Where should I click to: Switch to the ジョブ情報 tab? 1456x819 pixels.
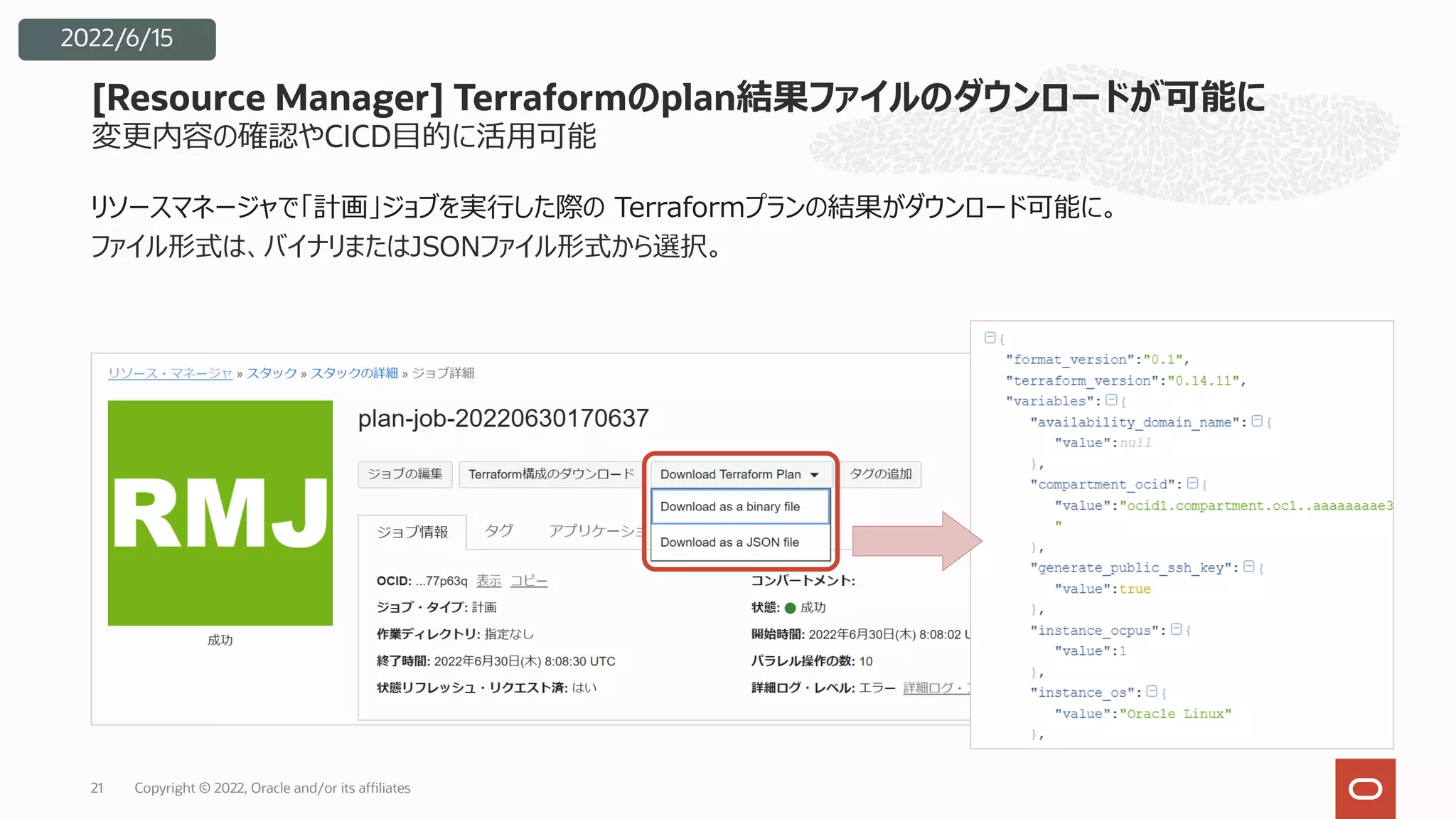pyautogui.click(x=412, y=532)
